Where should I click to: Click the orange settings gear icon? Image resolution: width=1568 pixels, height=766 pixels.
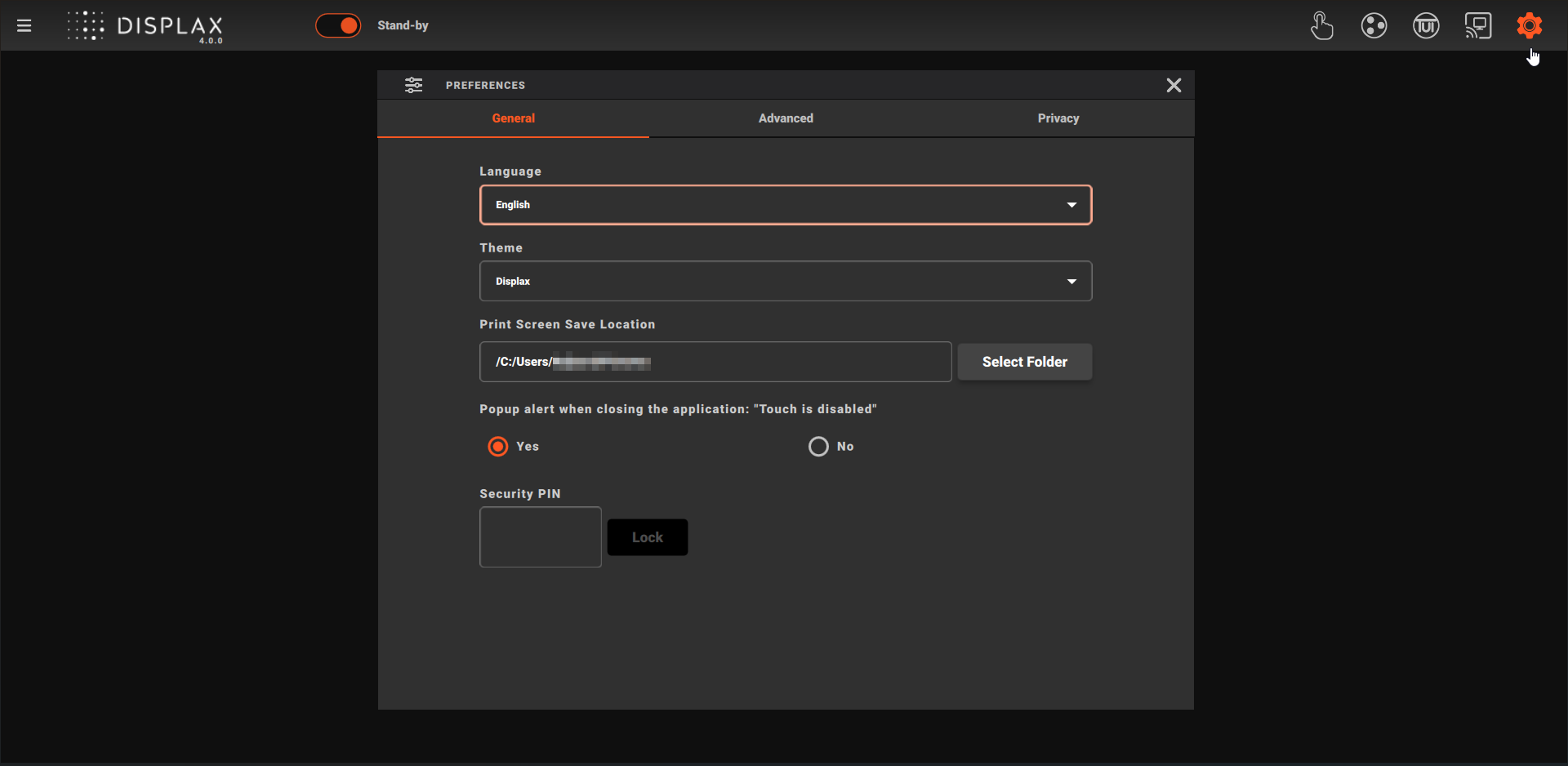click(1529, 26)
